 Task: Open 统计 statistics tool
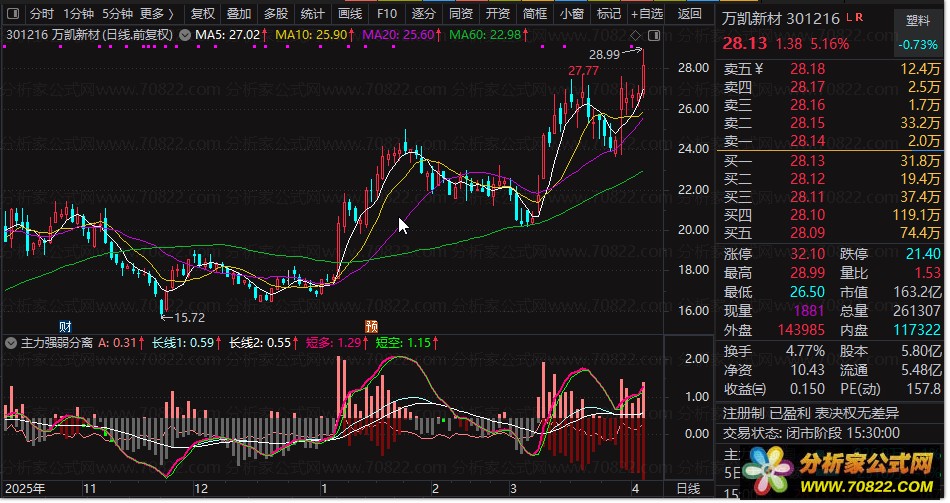313,13
